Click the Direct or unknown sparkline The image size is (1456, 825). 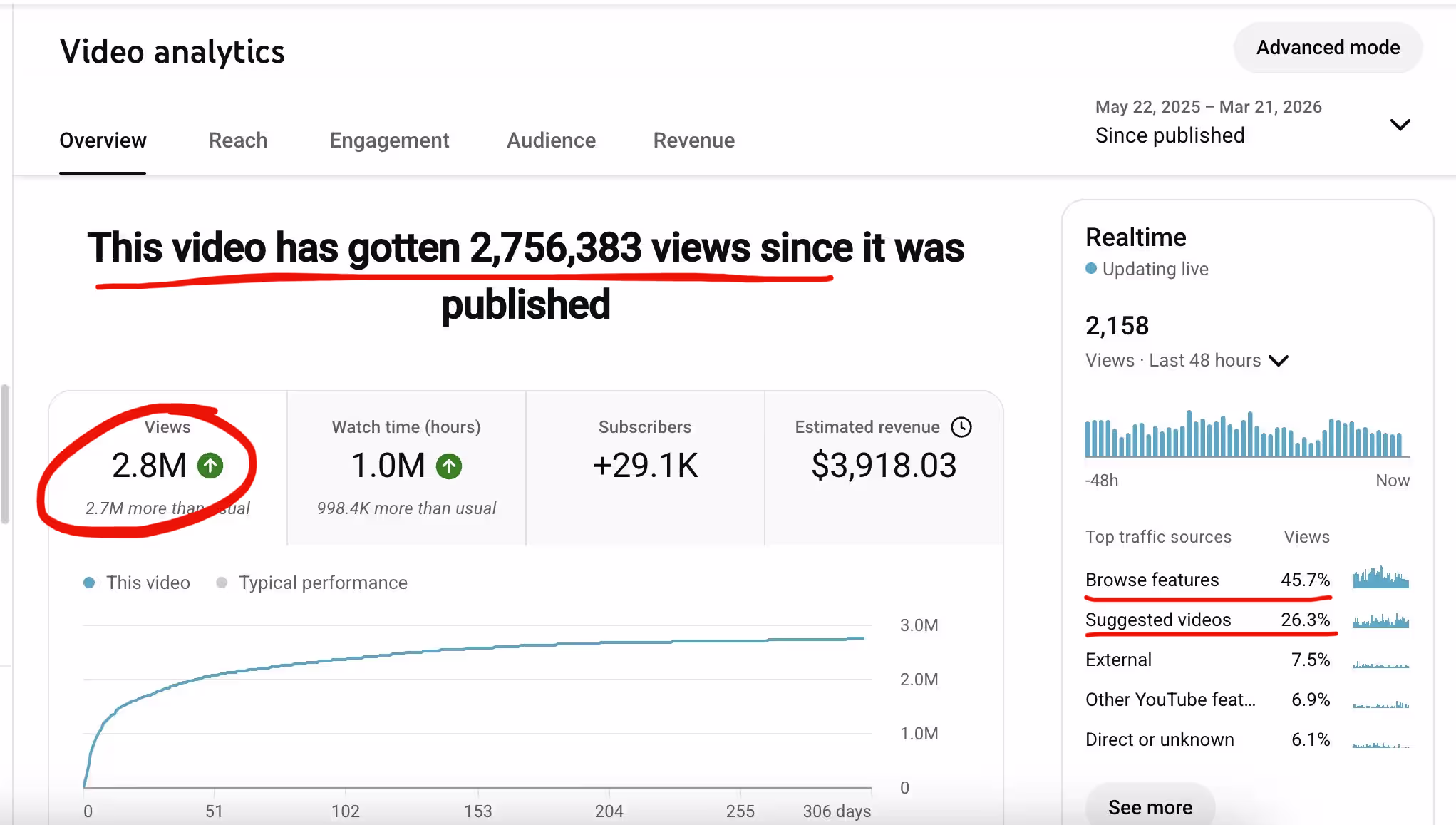1380,744
